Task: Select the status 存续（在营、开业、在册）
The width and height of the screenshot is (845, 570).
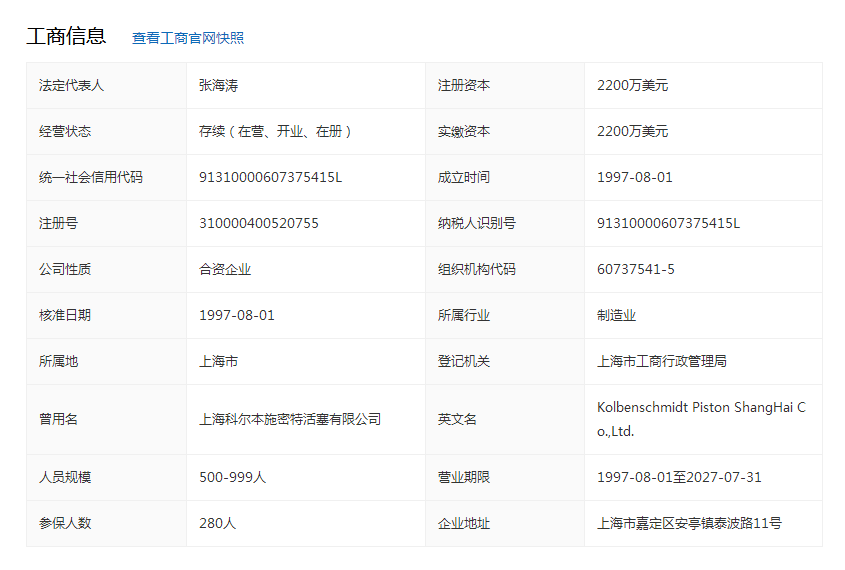Action: click(275, 131)
